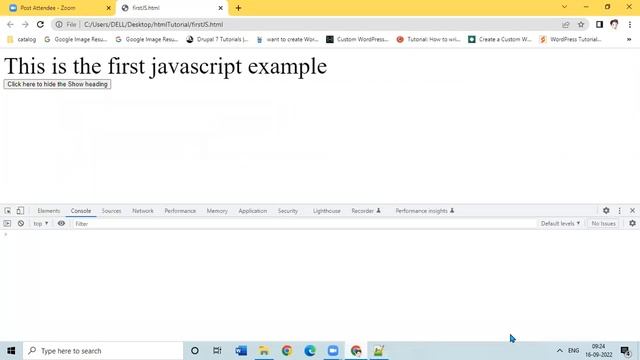The image size is (640, 360).
Task: Switch to the Console tab
Action: (x=81, y=211)
